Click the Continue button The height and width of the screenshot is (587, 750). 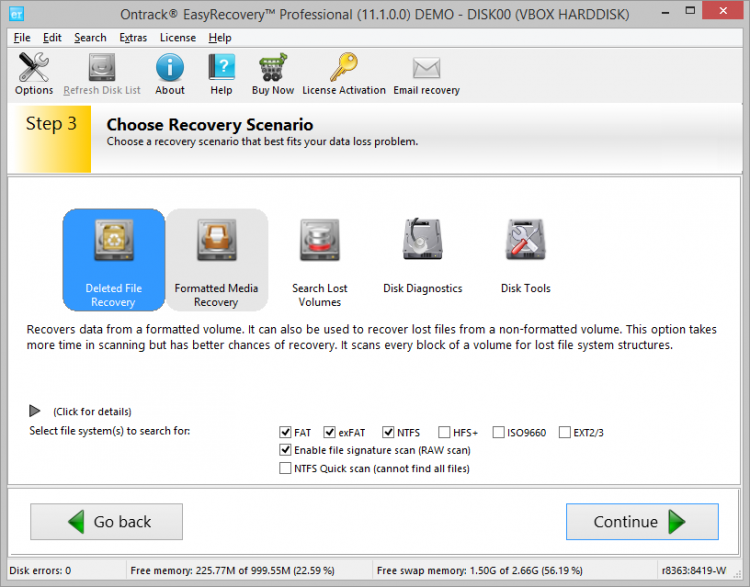coord(642,521)
